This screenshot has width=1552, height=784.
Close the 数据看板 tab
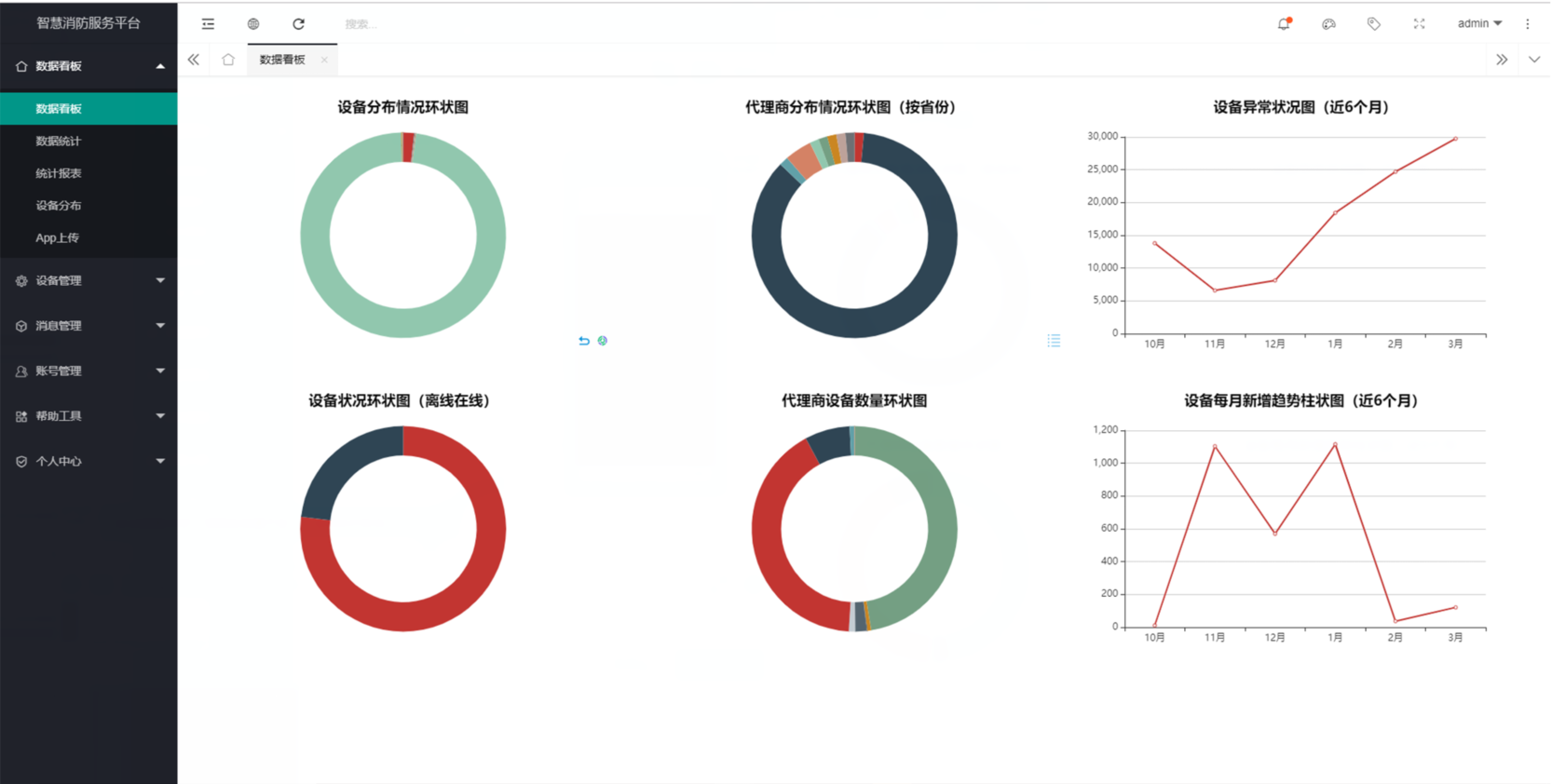pos(324,61)
